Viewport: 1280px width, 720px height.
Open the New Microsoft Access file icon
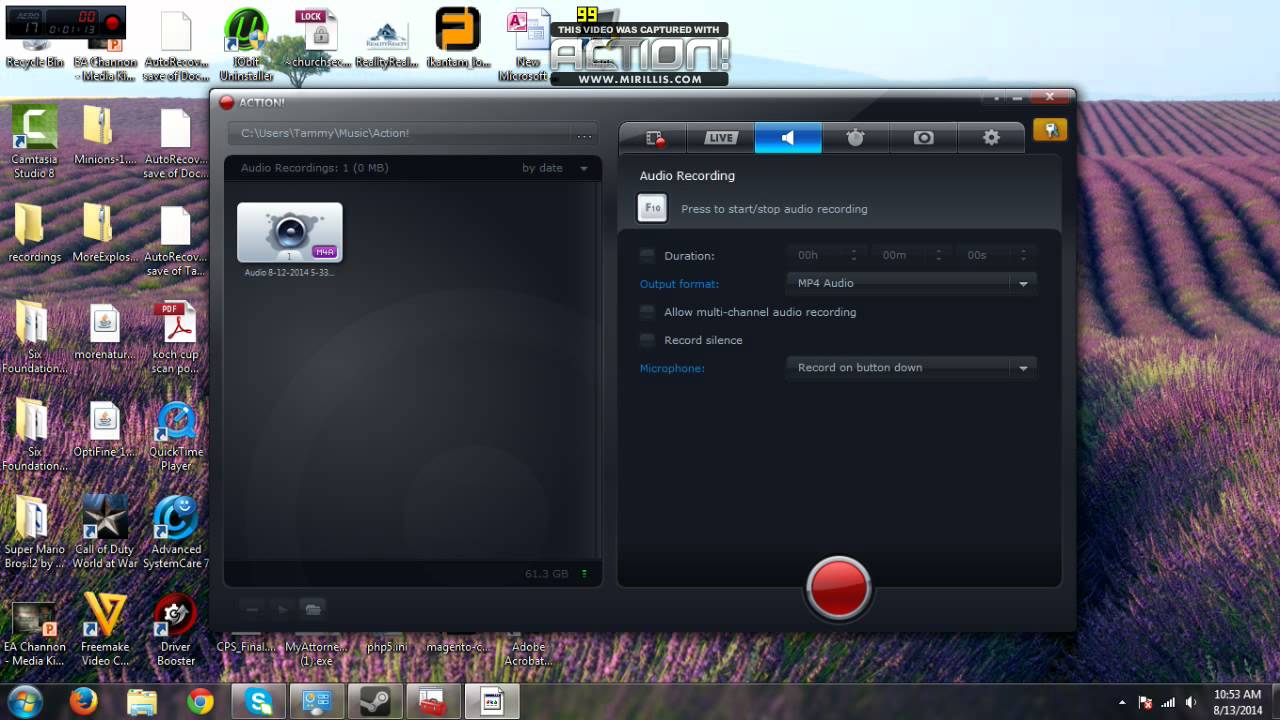527,43
